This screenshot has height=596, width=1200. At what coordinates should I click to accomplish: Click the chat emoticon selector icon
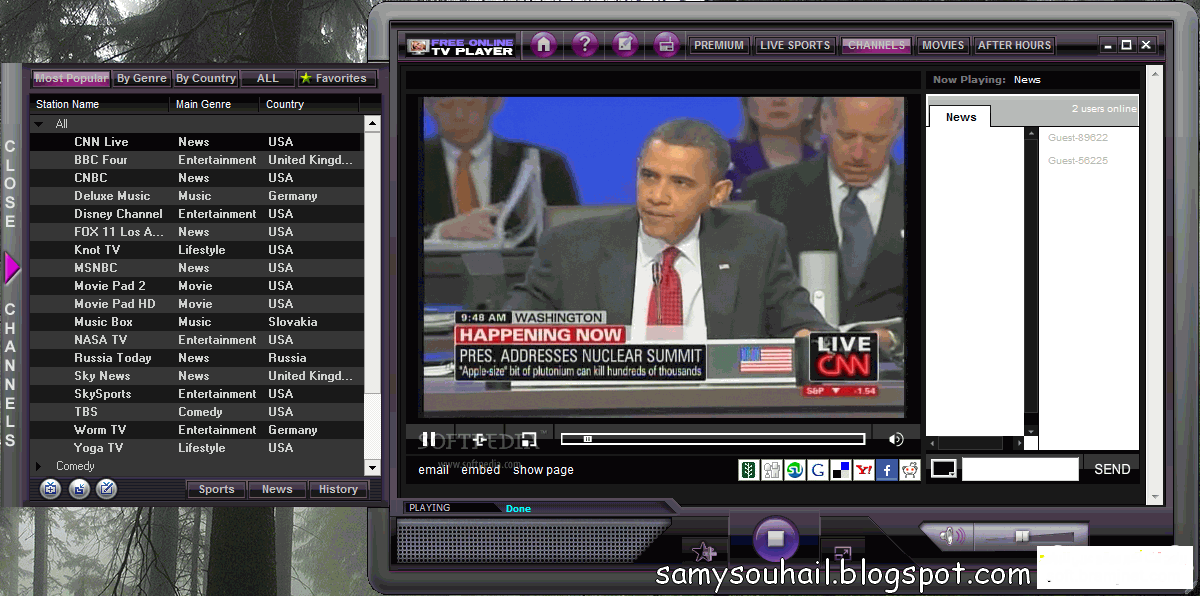pyautogui.click(x=944, y=468)
